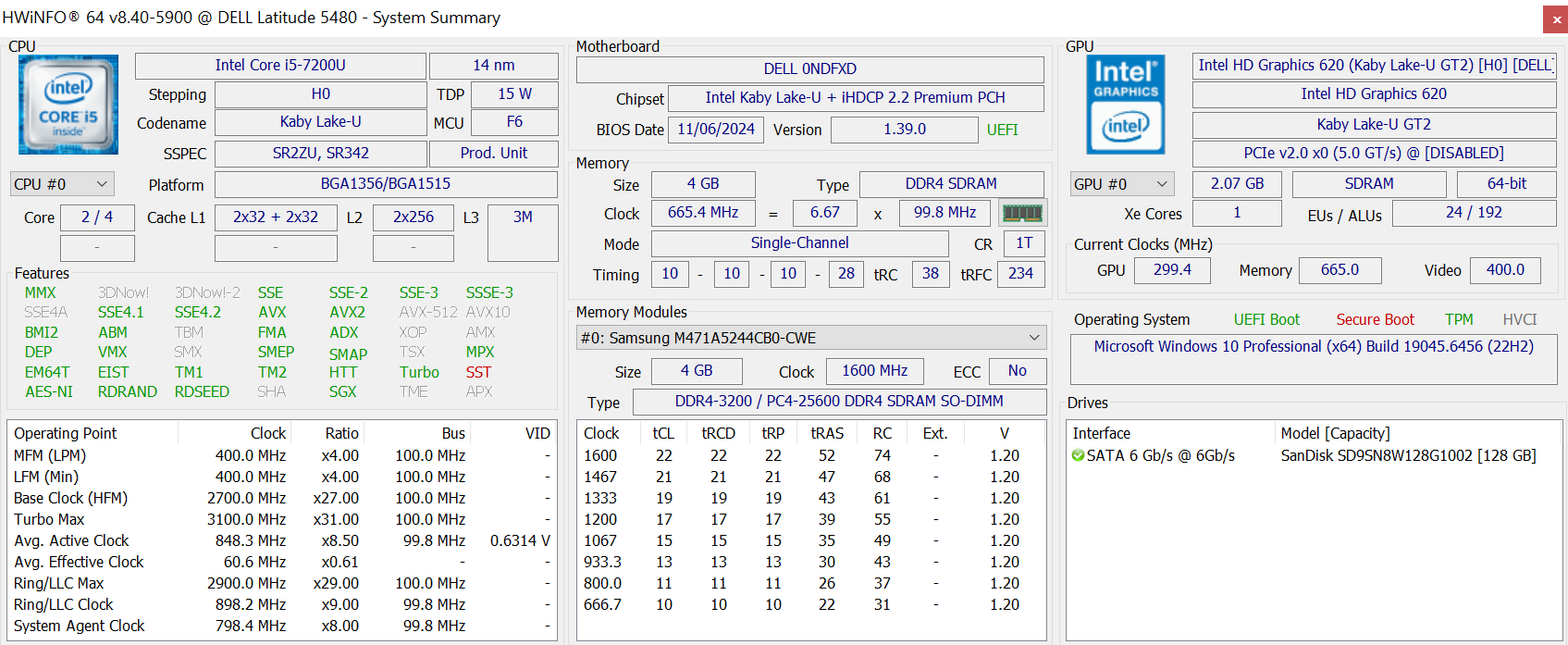1568x645 pixels.
Task: Click the TPM status label
Action: point(1459,319)
